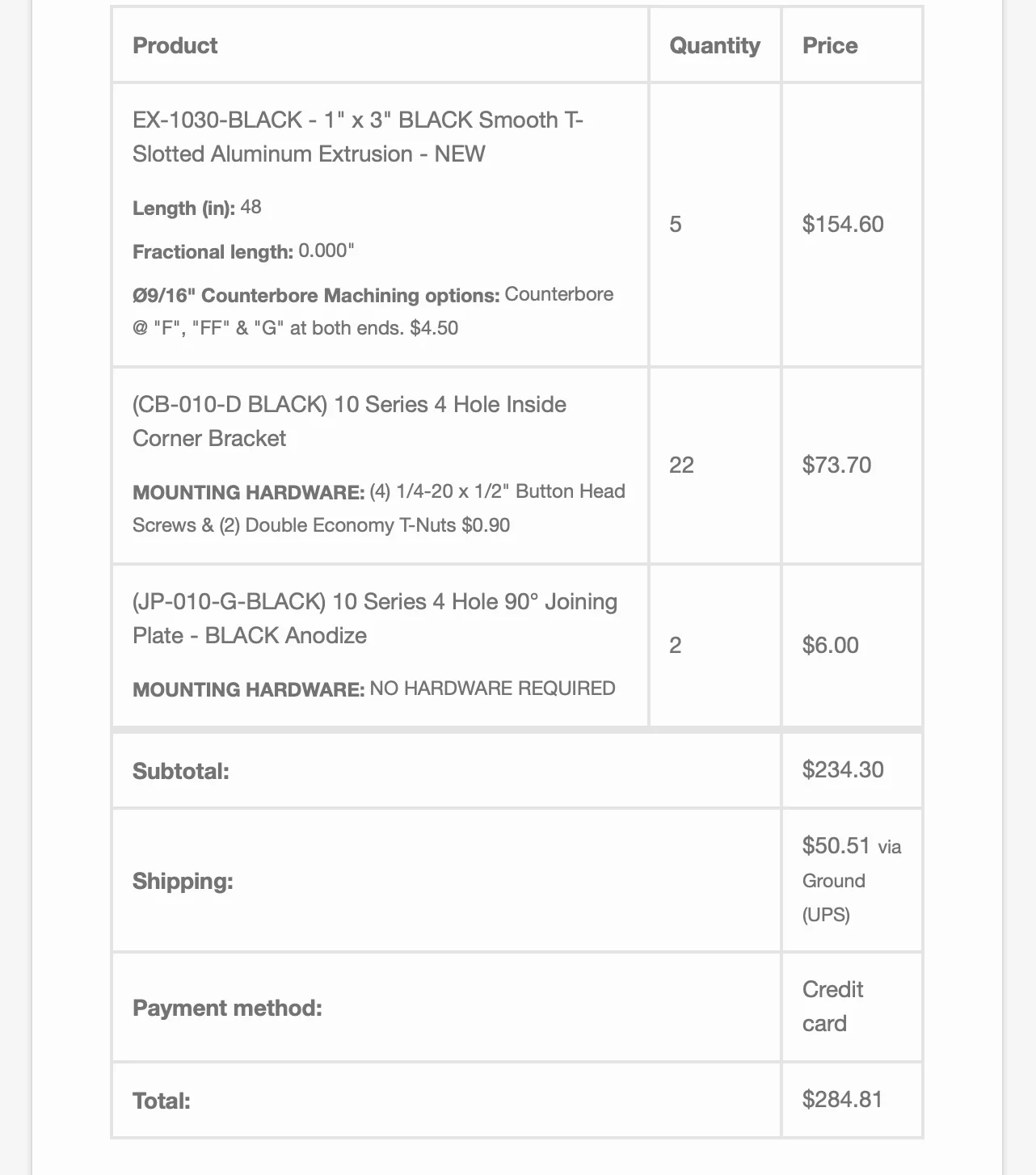Click the Total amount $284.81
Image resolution: width=1036 pixels, height=1175 pixels.
point(842,1099)
